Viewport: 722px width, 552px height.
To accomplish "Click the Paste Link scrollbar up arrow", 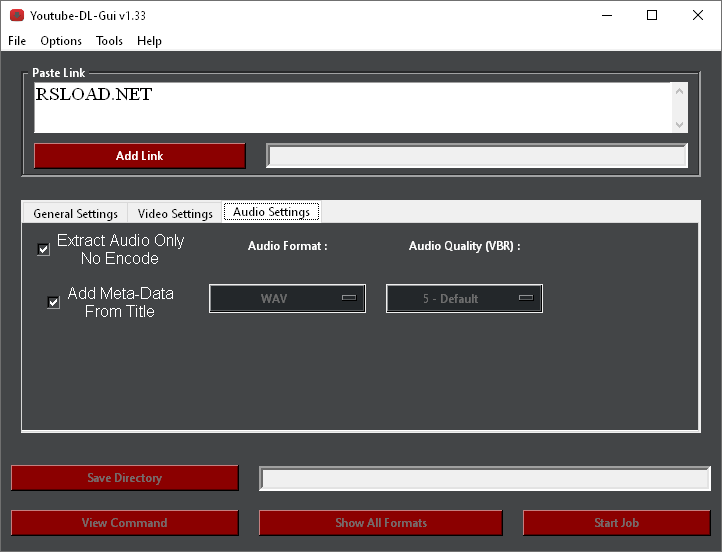I will [x=680, y=91].
